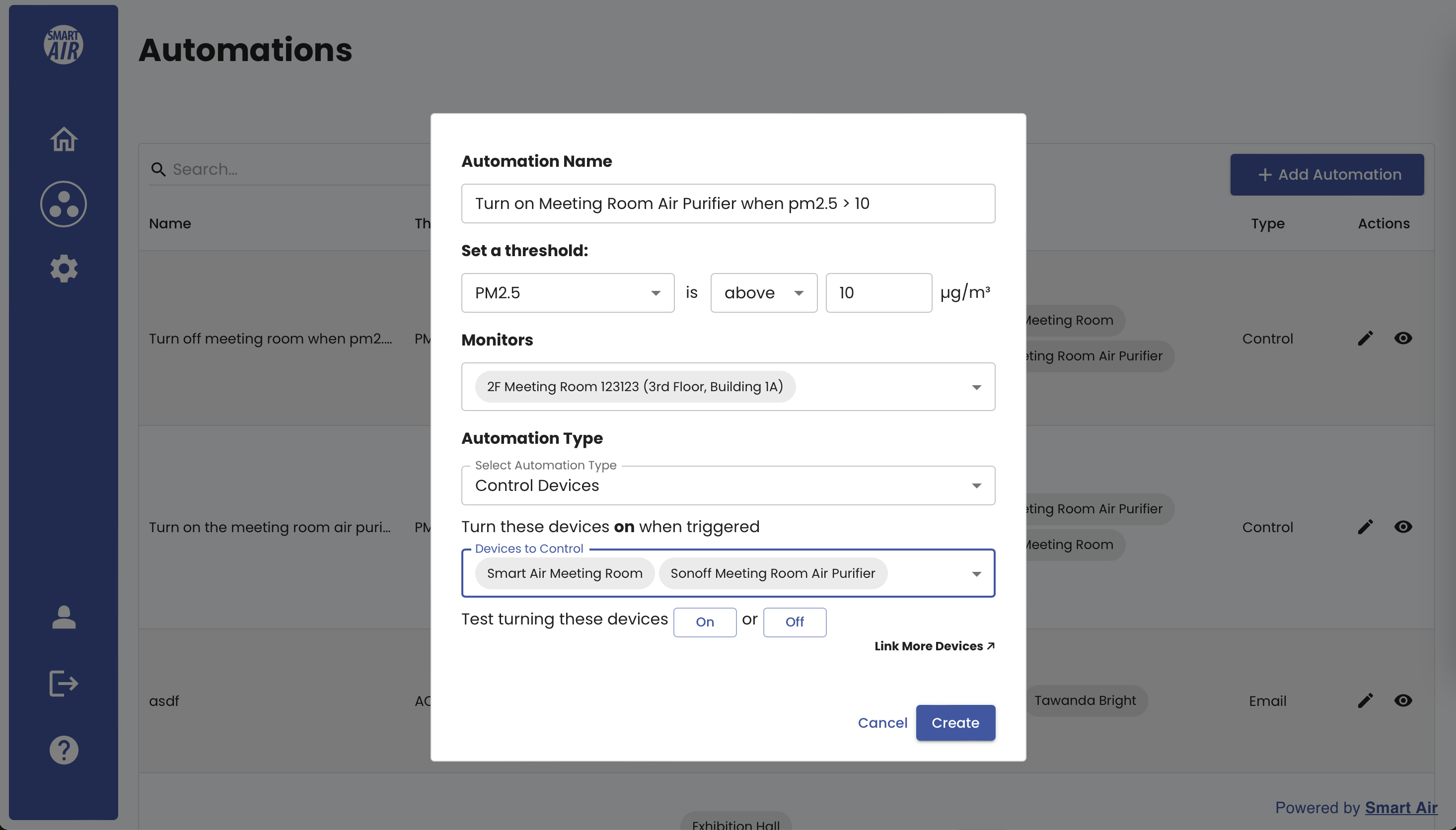Viewport: 1456px width, 830px height.
Task: Click the Smart Air users/groups icon
Action: (x=64, y=203)
